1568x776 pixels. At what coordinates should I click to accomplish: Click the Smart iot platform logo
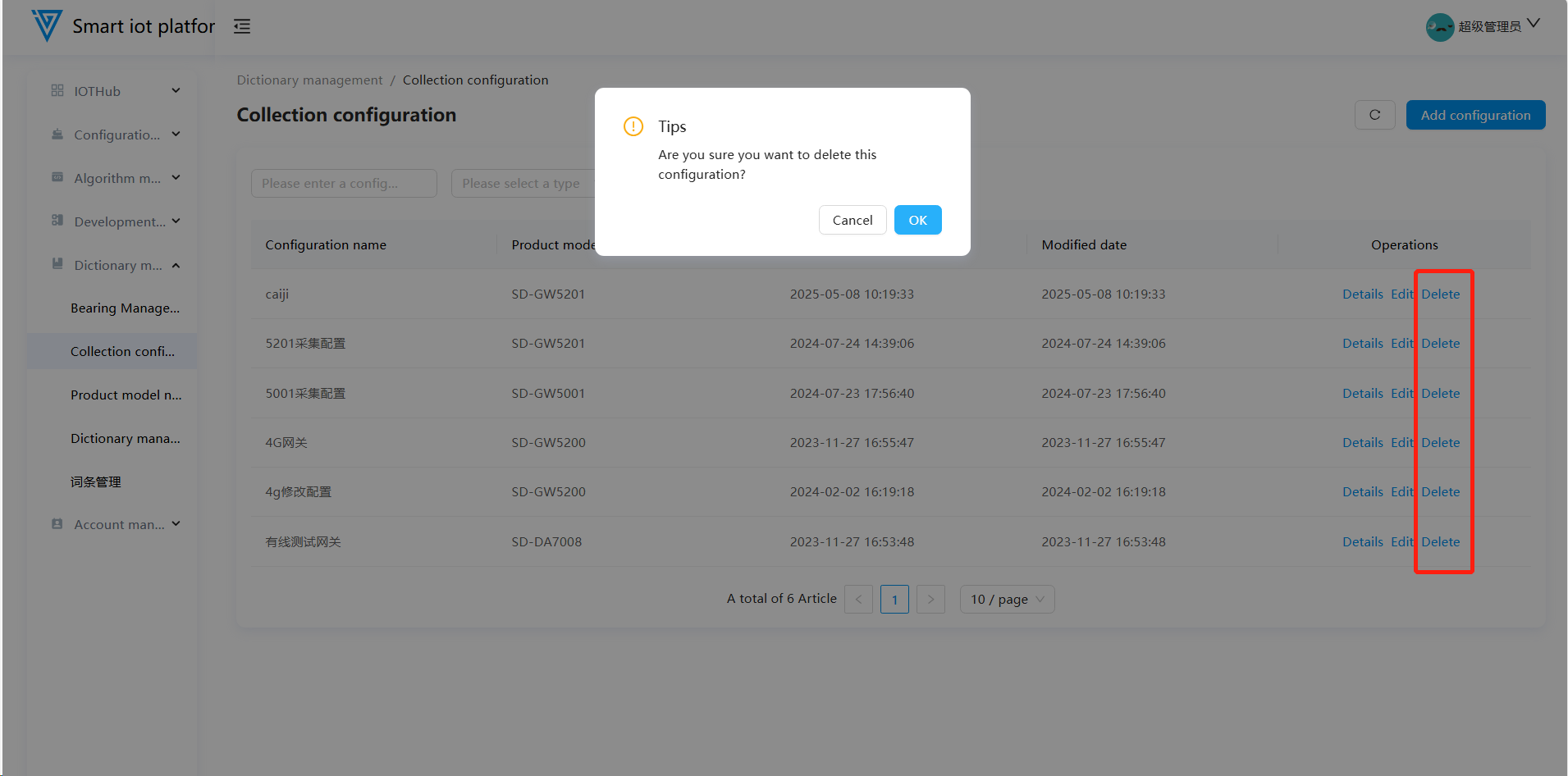[x=47, y=26]
